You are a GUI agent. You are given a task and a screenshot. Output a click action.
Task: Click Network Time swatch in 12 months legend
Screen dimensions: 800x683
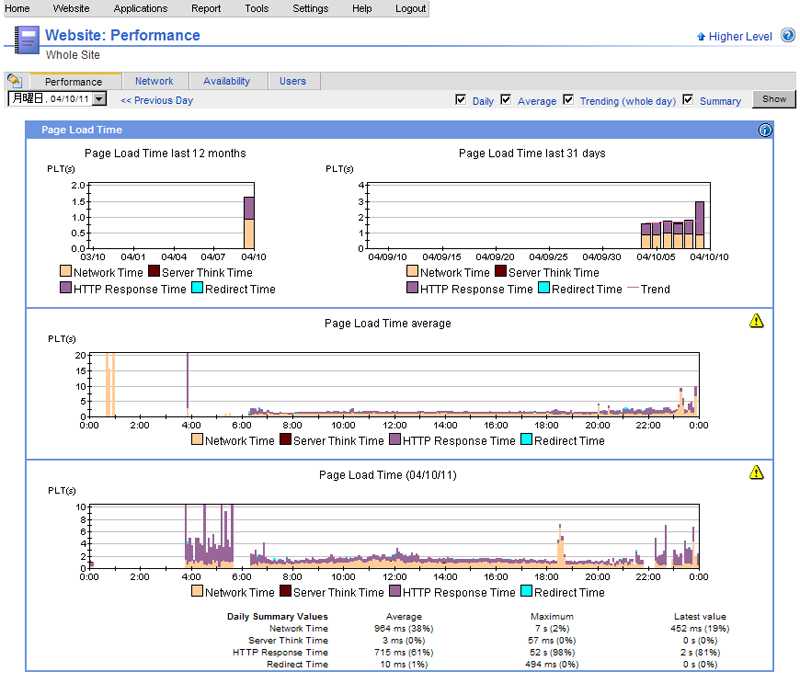click(x=66, y=271)
